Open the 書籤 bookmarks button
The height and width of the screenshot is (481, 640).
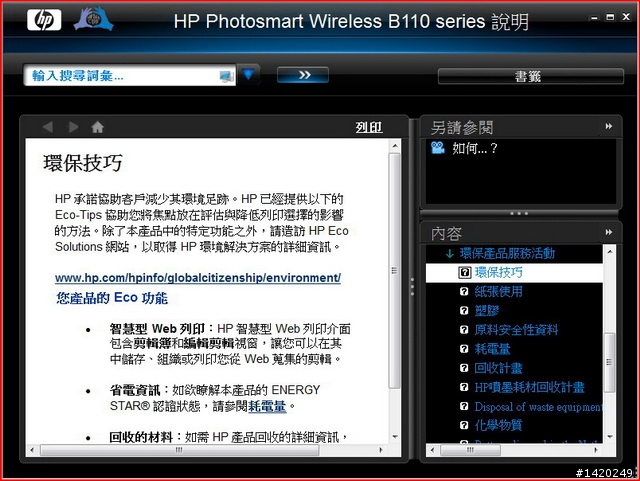[x=531, y=76]
